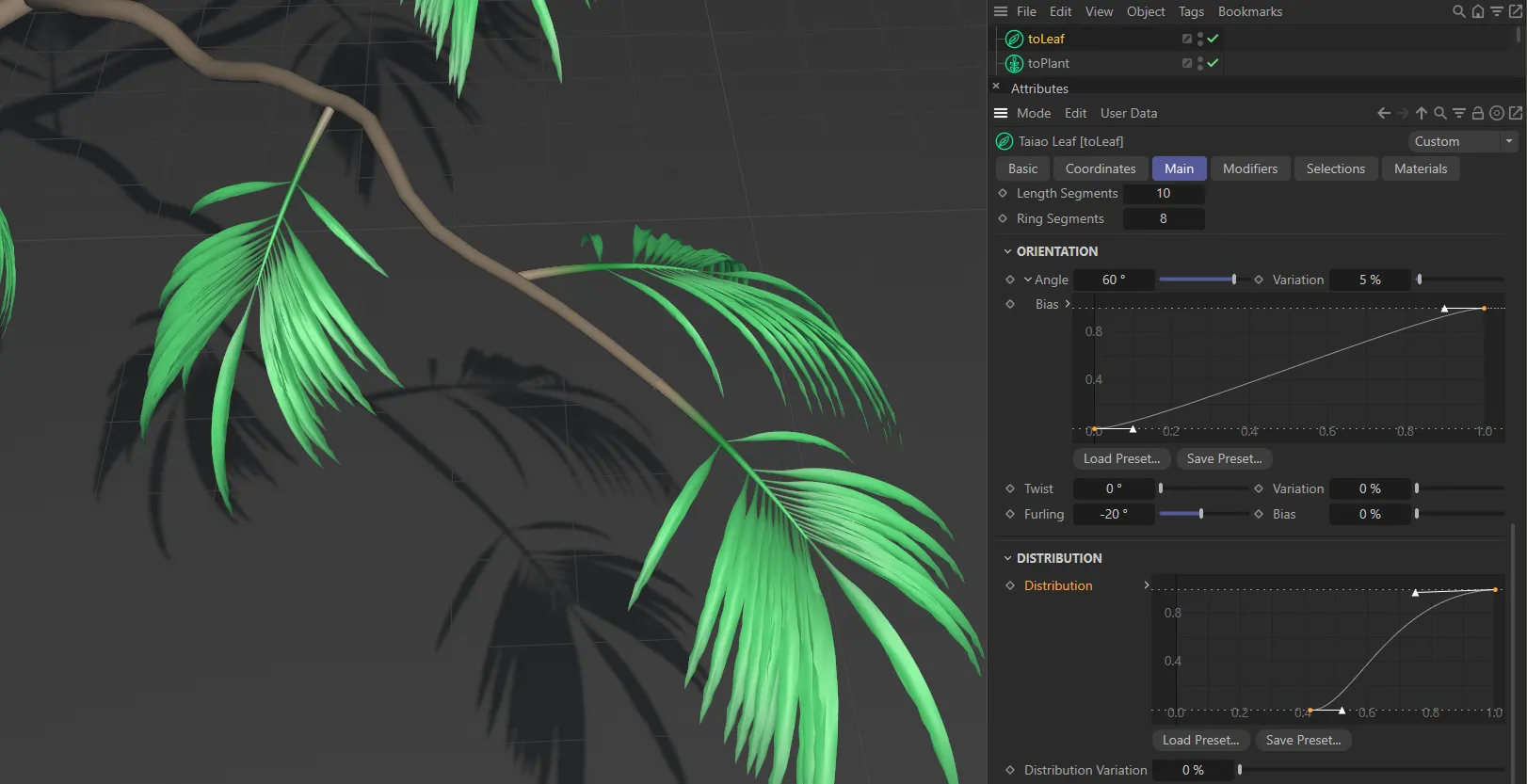Click the toLeaf object leaf icon
This screenshot has height=784, width=1527.
click(x=1014, y=39)
